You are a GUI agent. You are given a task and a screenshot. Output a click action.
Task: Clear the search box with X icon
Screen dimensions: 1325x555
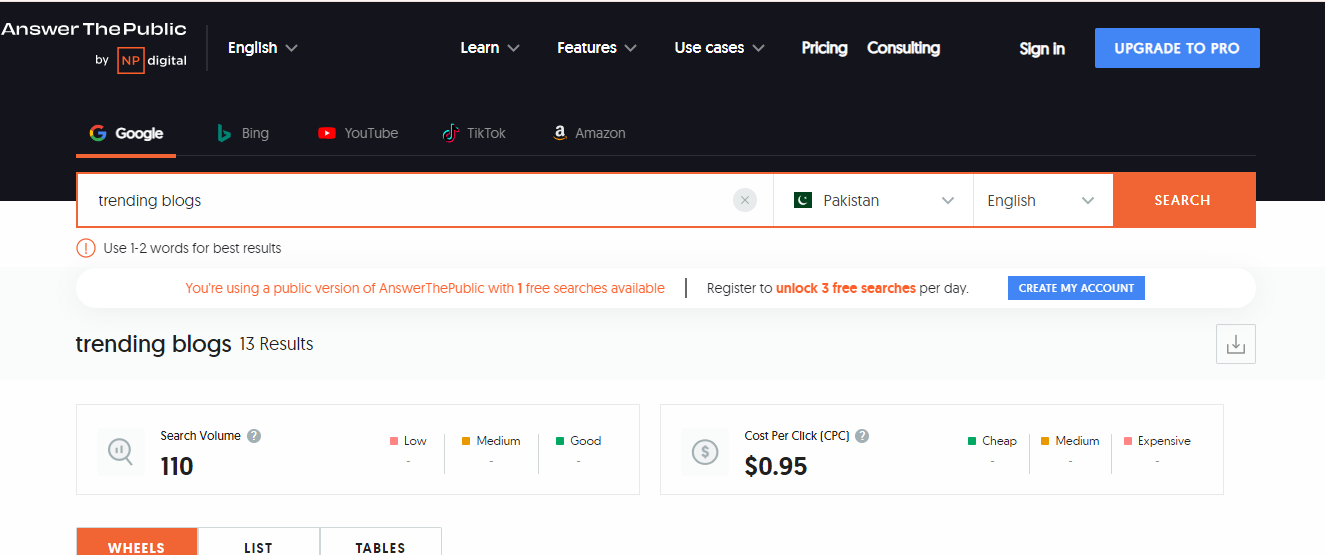745,200
